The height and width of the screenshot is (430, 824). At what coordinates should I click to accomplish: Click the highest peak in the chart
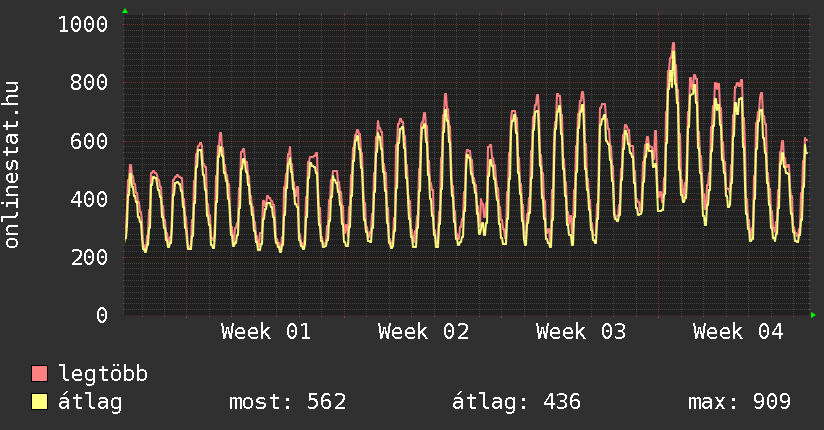(x=673, y=45)
